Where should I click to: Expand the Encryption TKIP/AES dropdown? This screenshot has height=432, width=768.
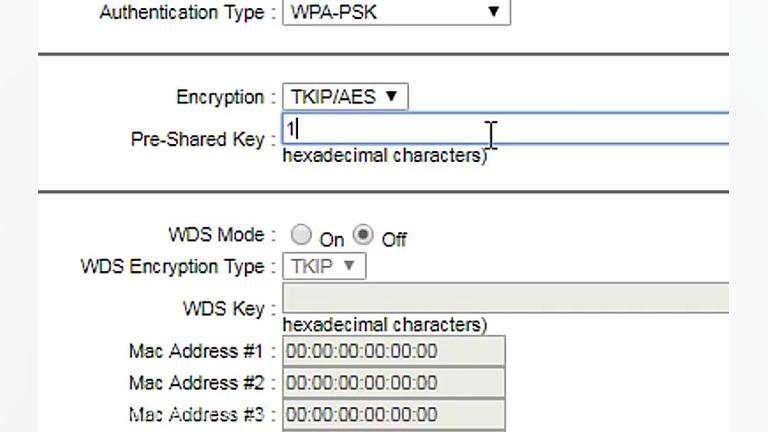345,97
